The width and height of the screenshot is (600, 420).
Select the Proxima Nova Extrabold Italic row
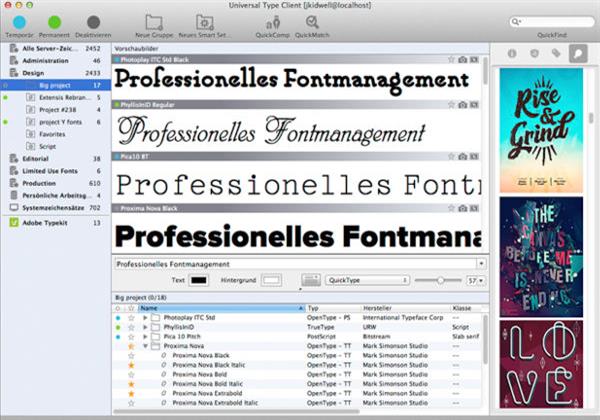297,403
